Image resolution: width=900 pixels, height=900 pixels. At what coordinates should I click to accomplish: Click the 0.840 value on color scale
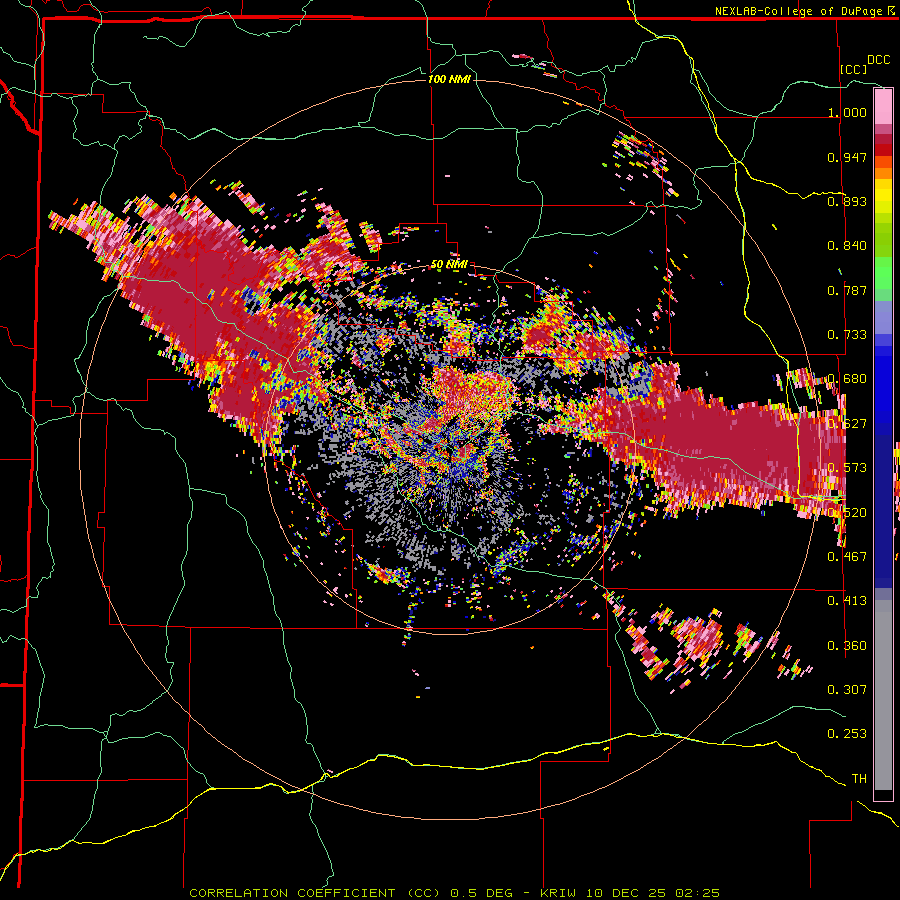pyautogui.click(x=847, y=246)
